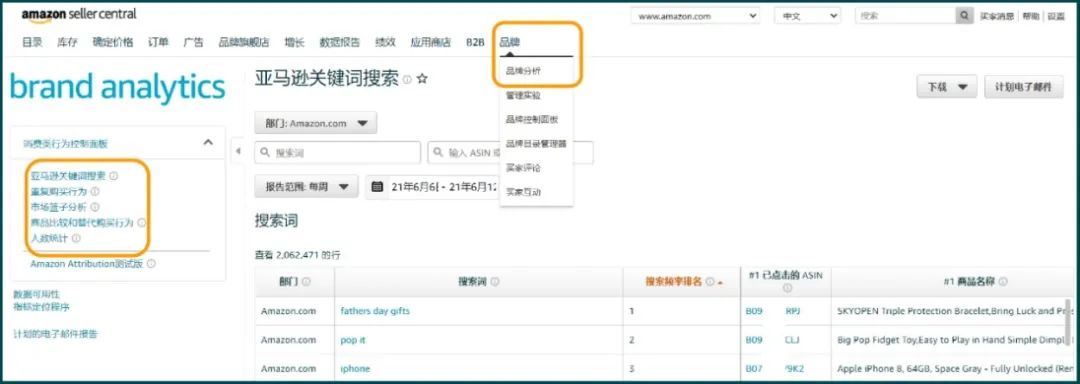Click info icon in 搜索频率排名 column header
The height and width of the screenshot is (384, 1080).
pyautogui.click(x=709, y=281)
